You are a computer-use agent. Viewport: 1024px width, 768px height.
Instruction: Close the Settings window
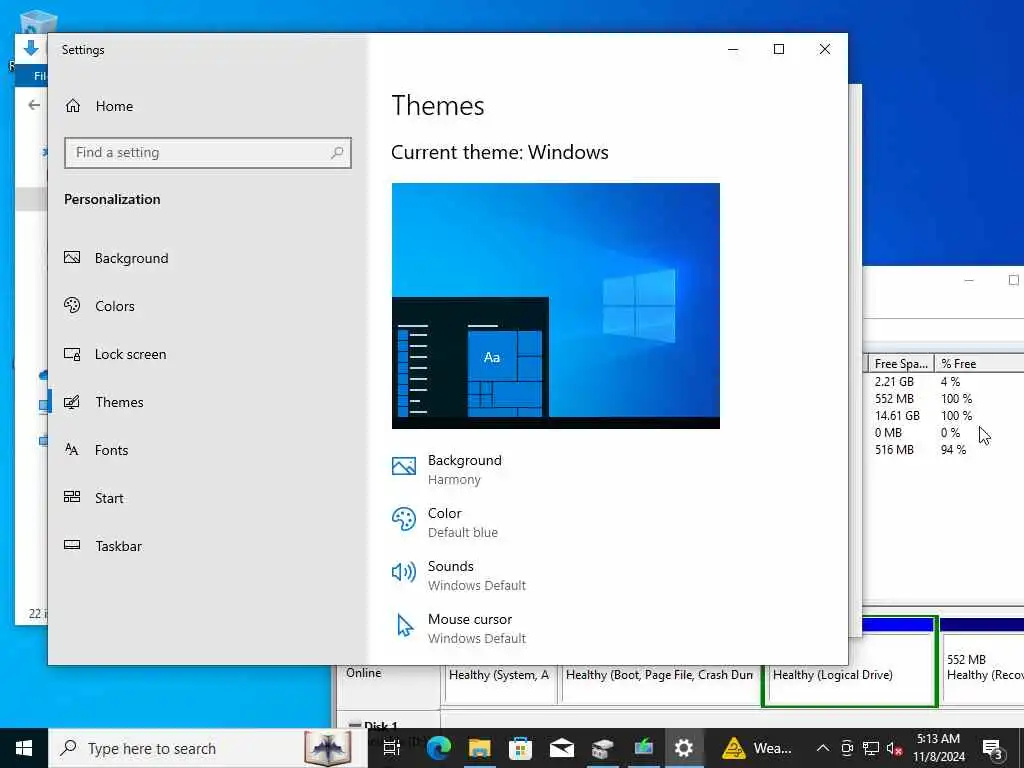tap(825, 50)
